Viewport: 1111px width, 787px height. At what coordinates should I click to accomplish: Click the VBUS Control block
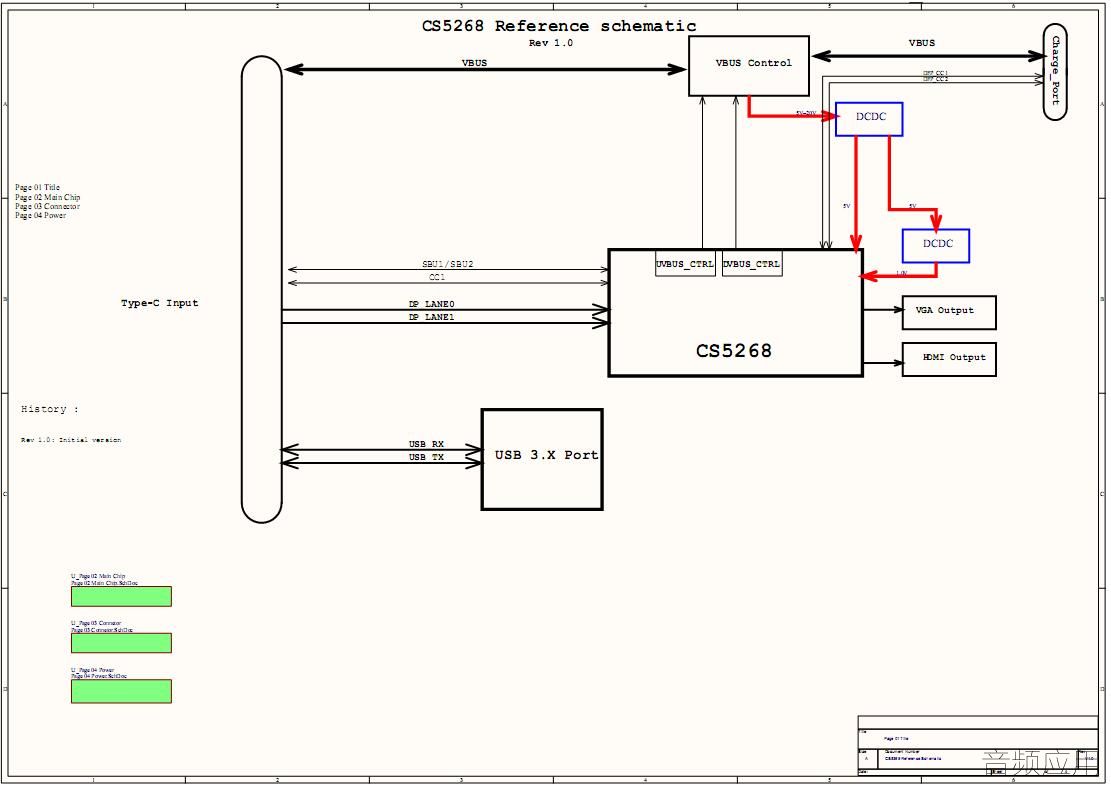point(749,66)
